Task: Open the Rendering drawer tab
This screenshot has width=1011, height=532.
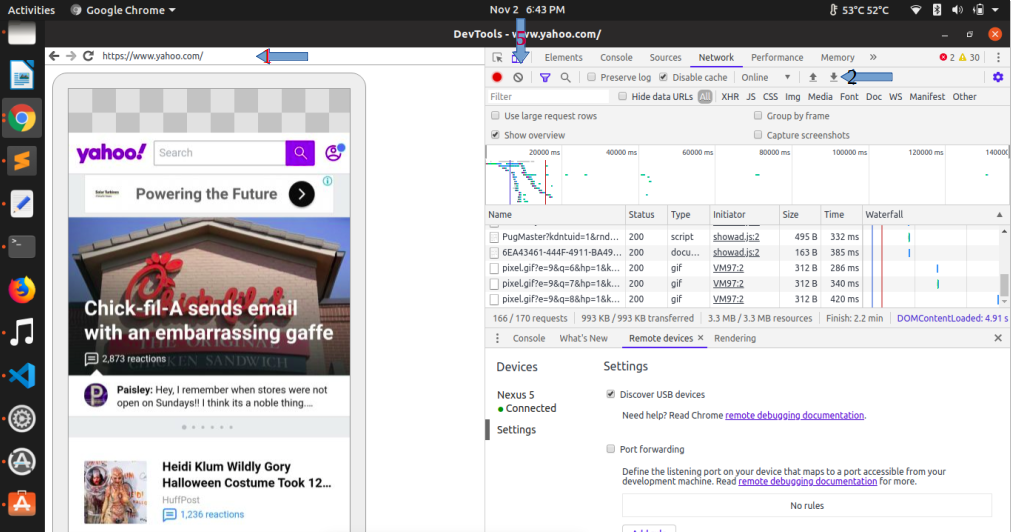Action: [x=735, y=338]
